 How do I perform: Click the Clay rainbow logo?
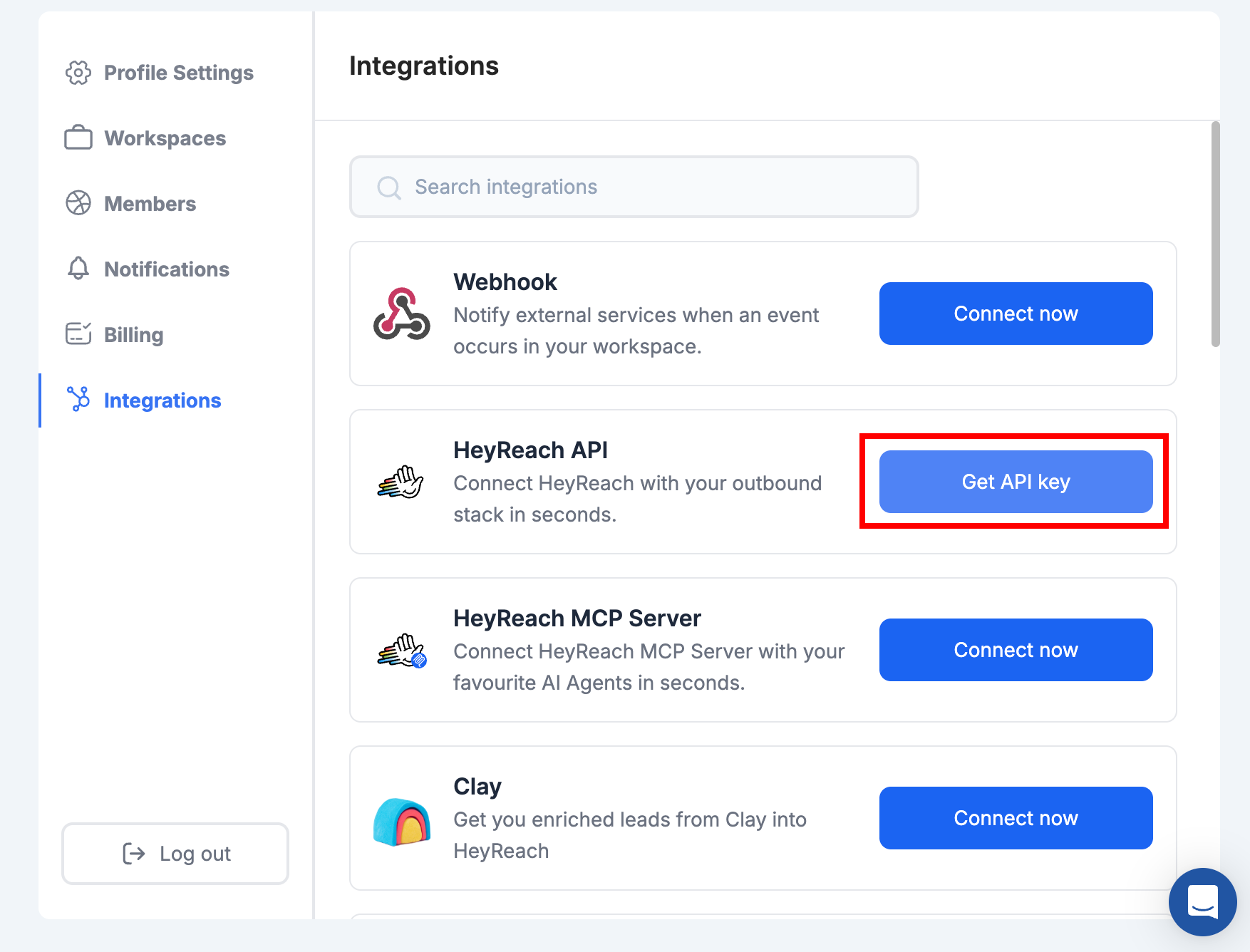pyautogui.click(x=402, y=822)
